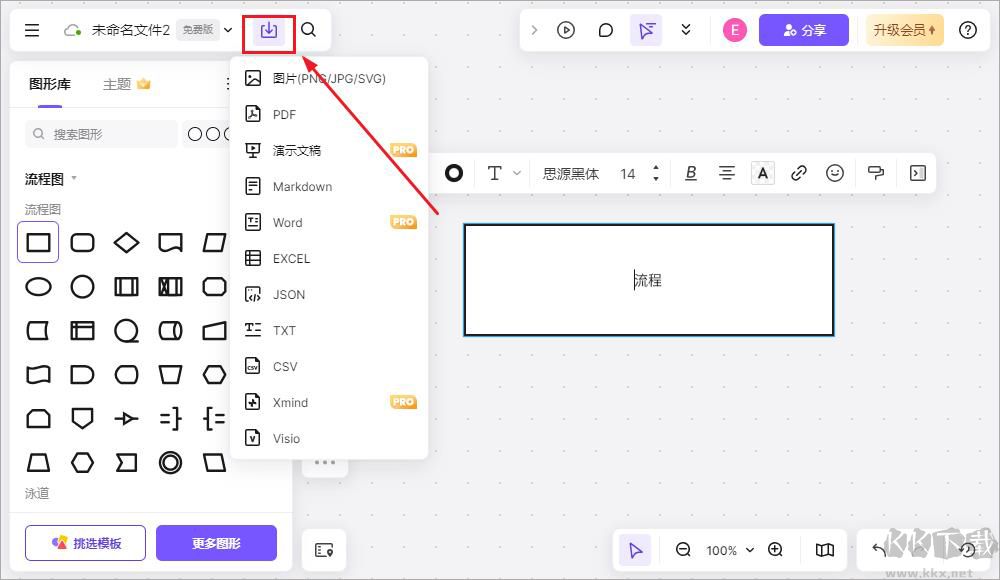Export as Visio
This screenshot has height=580, width=1000.
[x=329, y=439]
